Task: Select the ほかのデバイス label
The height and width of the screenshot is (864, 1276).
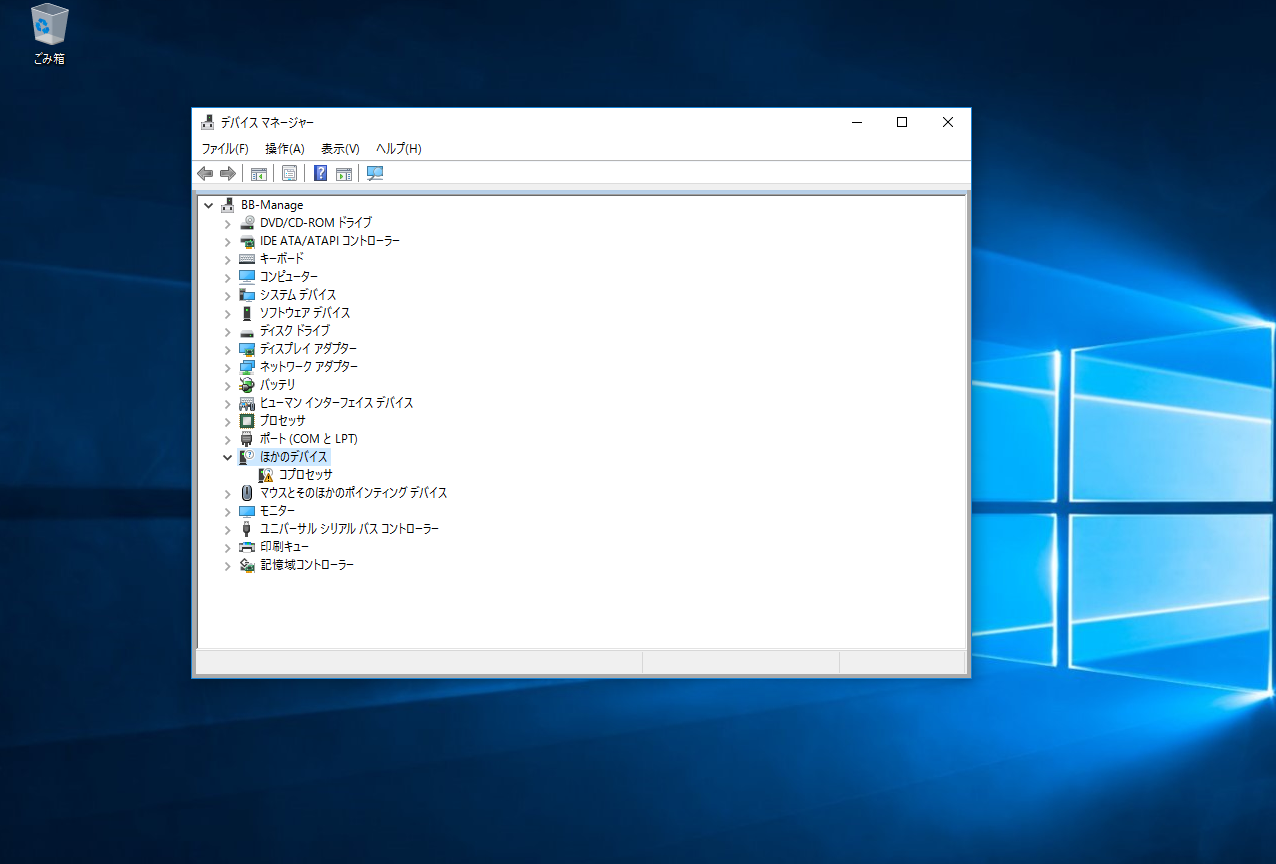Action: (x=294, y=457)
